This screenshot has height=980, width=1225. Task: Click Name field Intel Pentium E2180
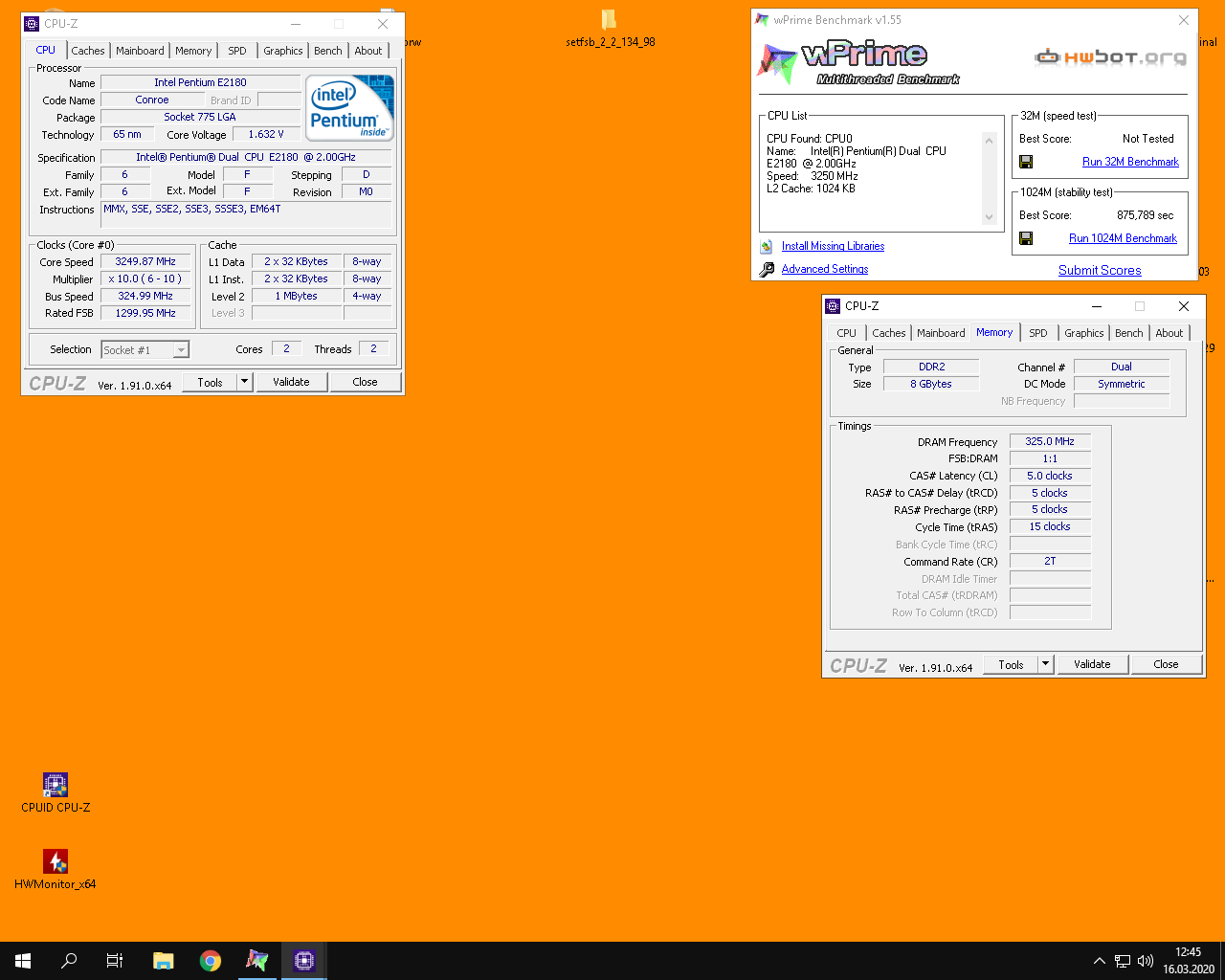200,82
